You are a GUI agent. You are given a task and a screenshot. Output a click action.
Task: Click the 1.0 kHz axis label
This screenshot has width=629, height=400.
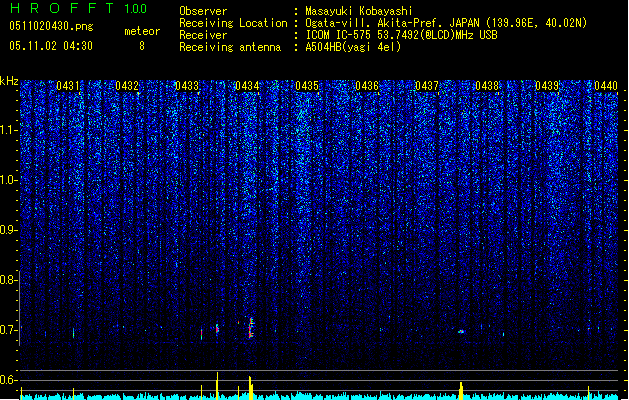point(9,180)
